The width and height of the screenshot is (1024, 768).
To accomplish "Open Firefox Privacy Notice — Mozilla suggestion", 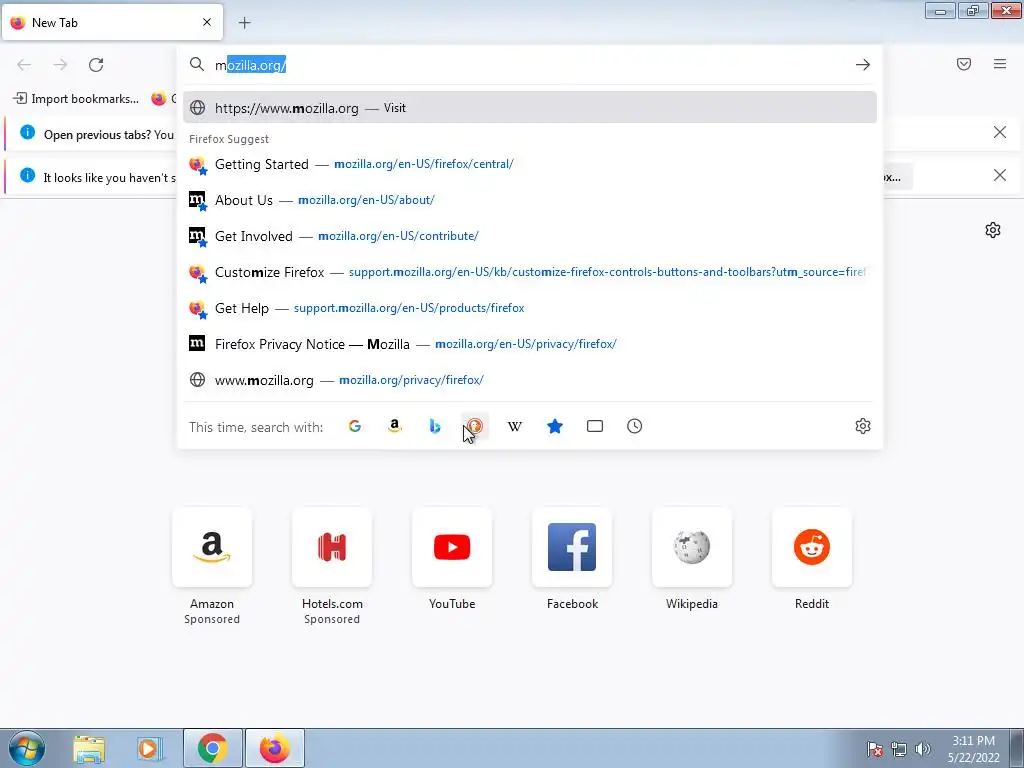I will tap(530, 344).
